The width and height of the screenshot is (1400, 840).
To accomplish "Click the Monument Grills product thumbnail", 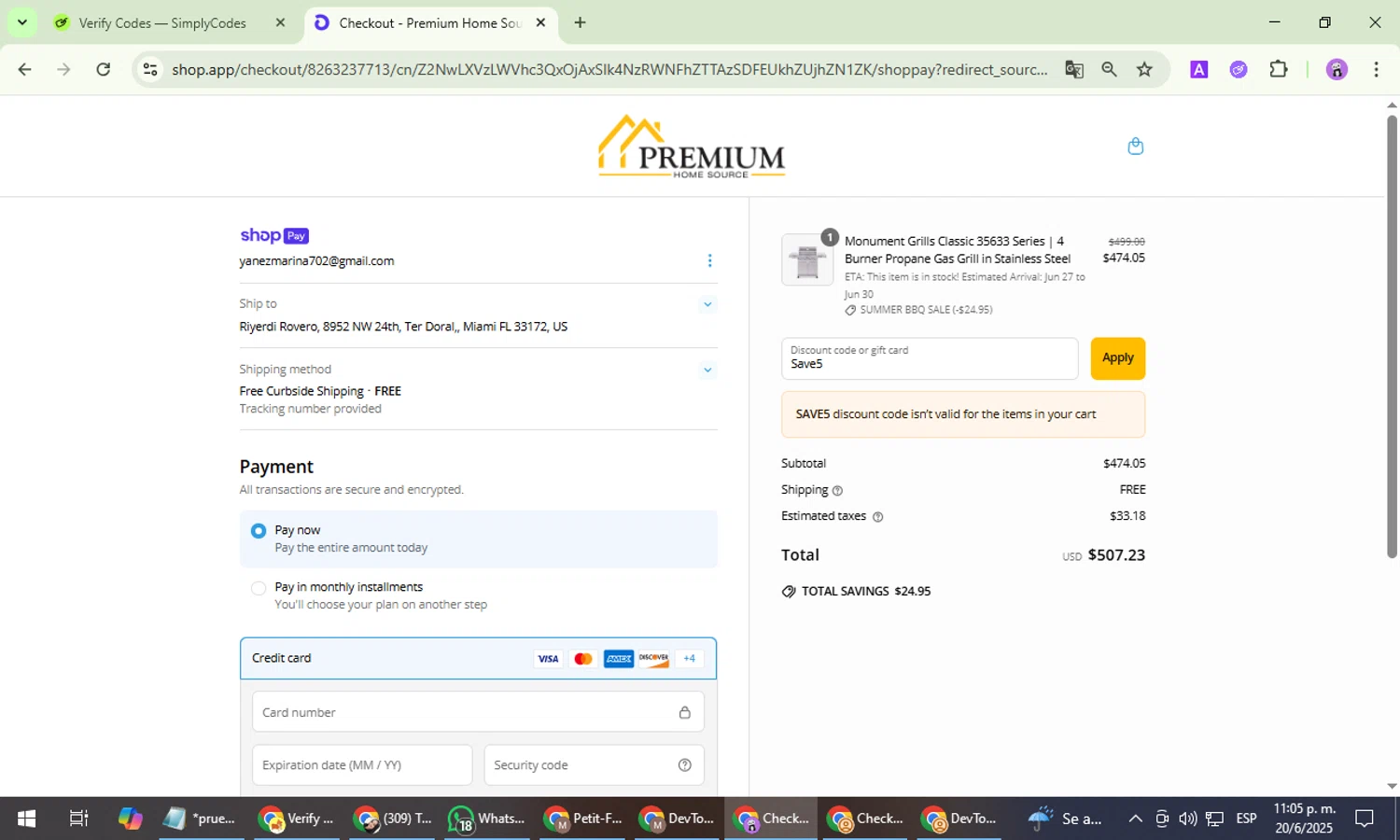I will click(x=807, y=259).
